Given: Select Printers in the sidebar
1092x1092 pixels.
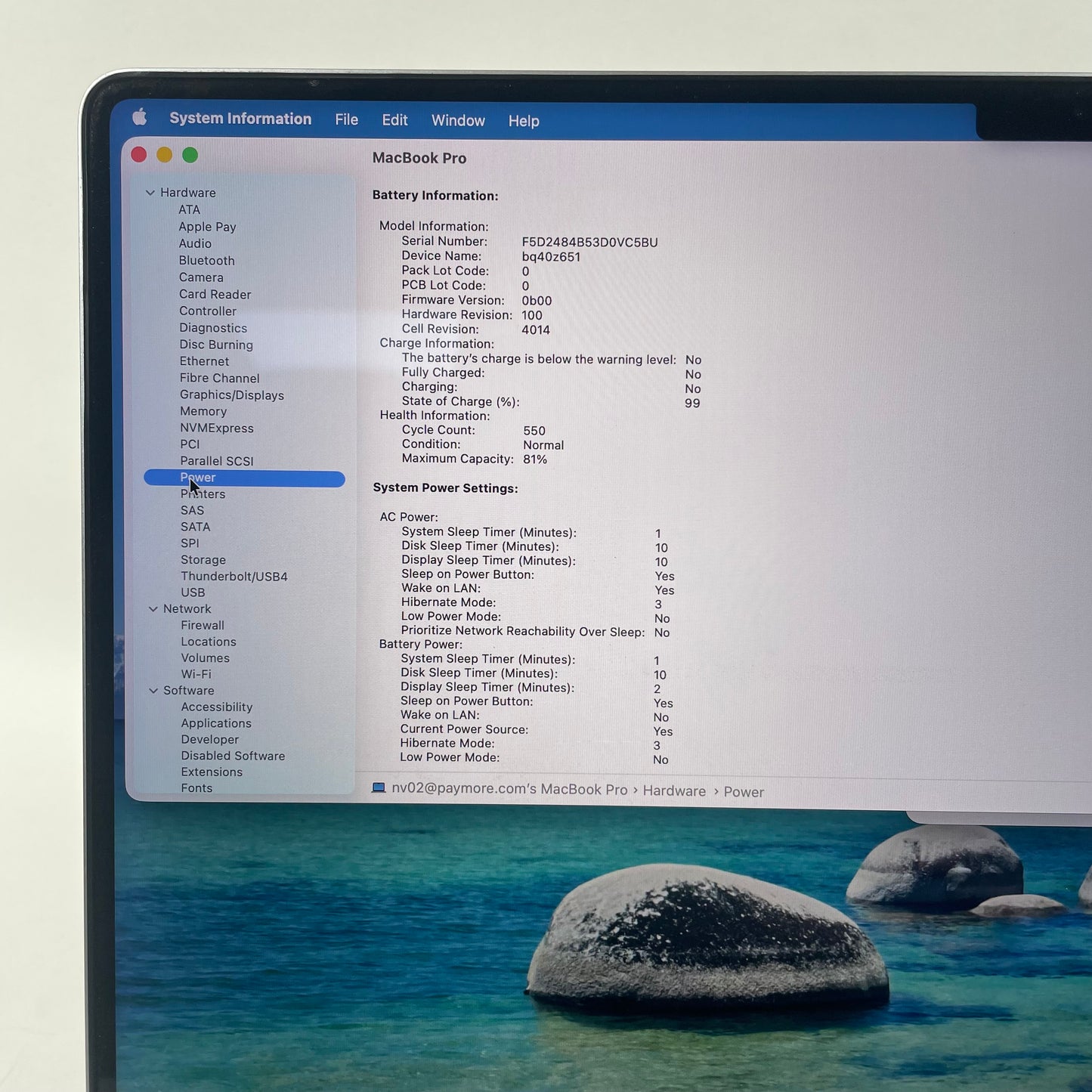Looking at the screenshot, I should click(x=203, y=494).
